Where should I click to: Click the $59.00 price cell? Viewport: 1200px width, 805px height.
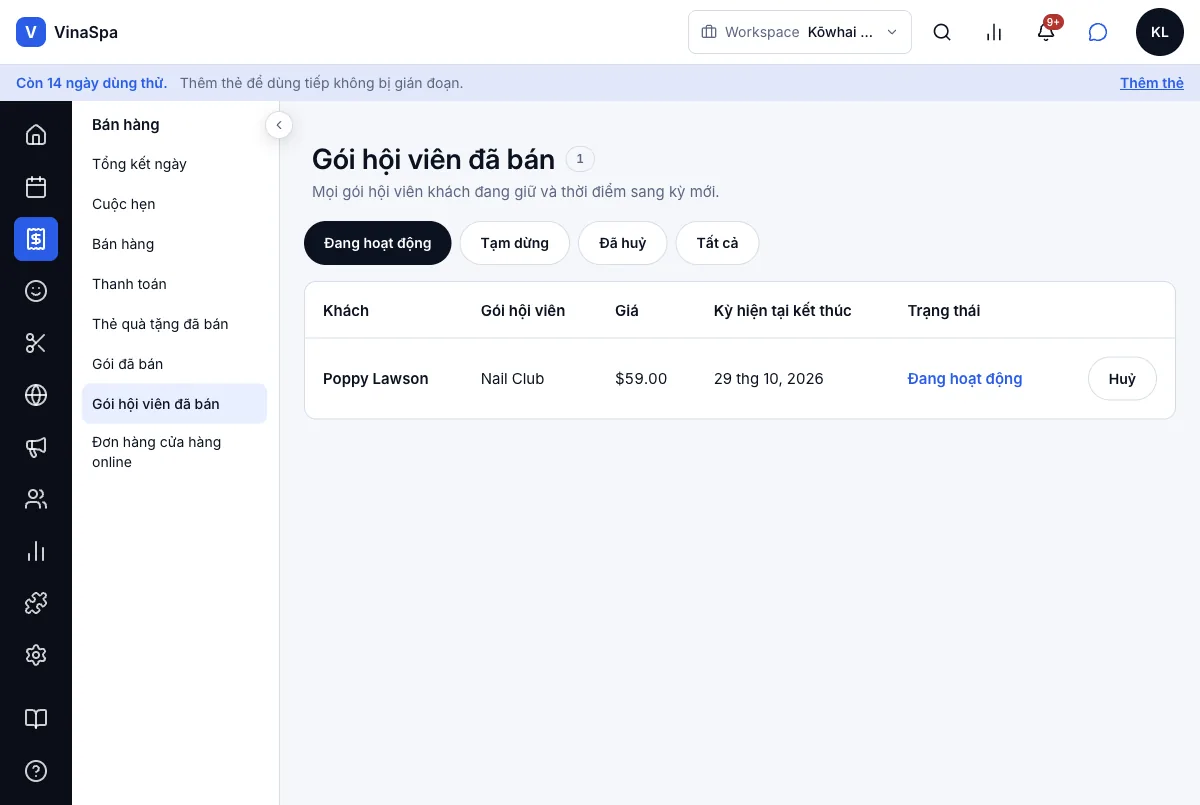[x=641, y=379]
